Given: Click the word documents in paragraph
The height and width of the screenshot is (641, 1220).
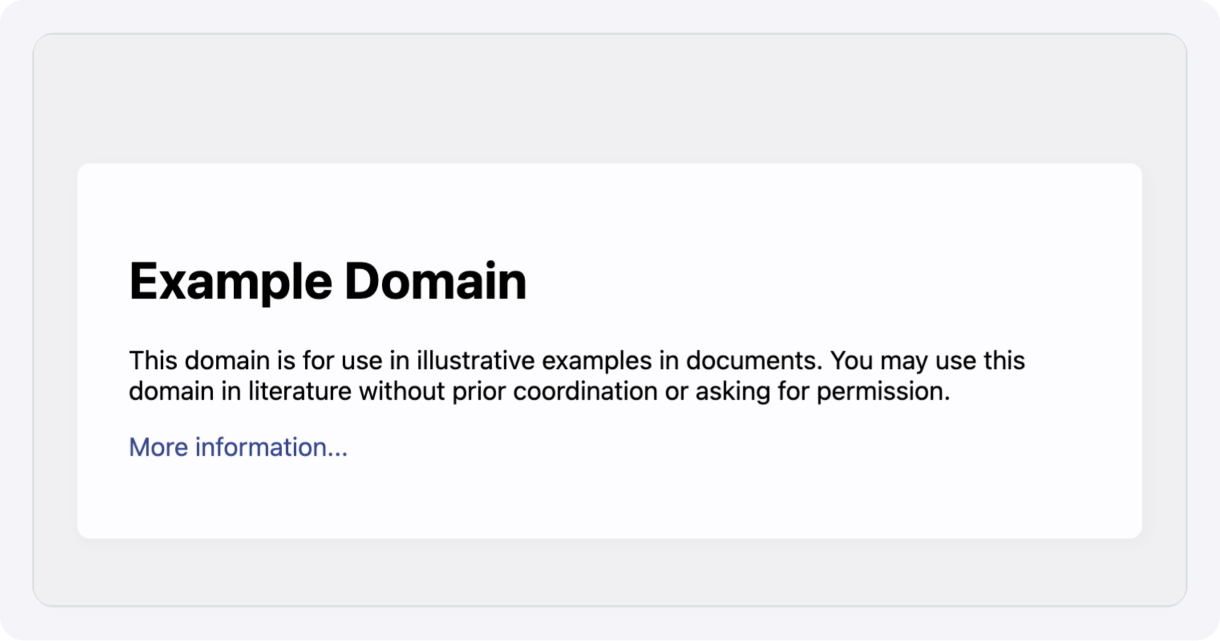Looking at the screenshot, I should (x=754, y=360).
